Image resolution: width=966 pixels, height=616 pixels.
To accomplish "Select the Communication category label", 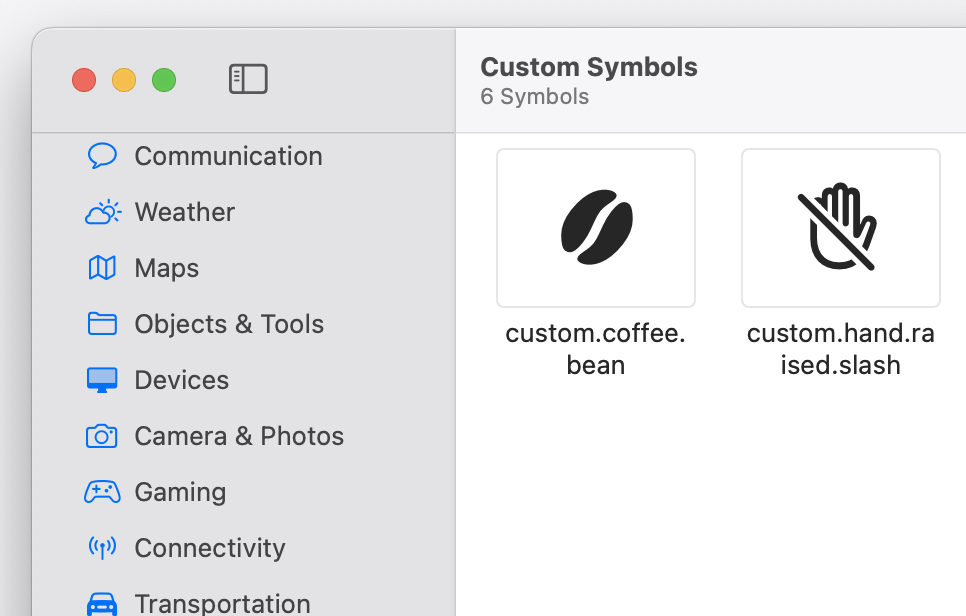I will (x=229, y=156).
